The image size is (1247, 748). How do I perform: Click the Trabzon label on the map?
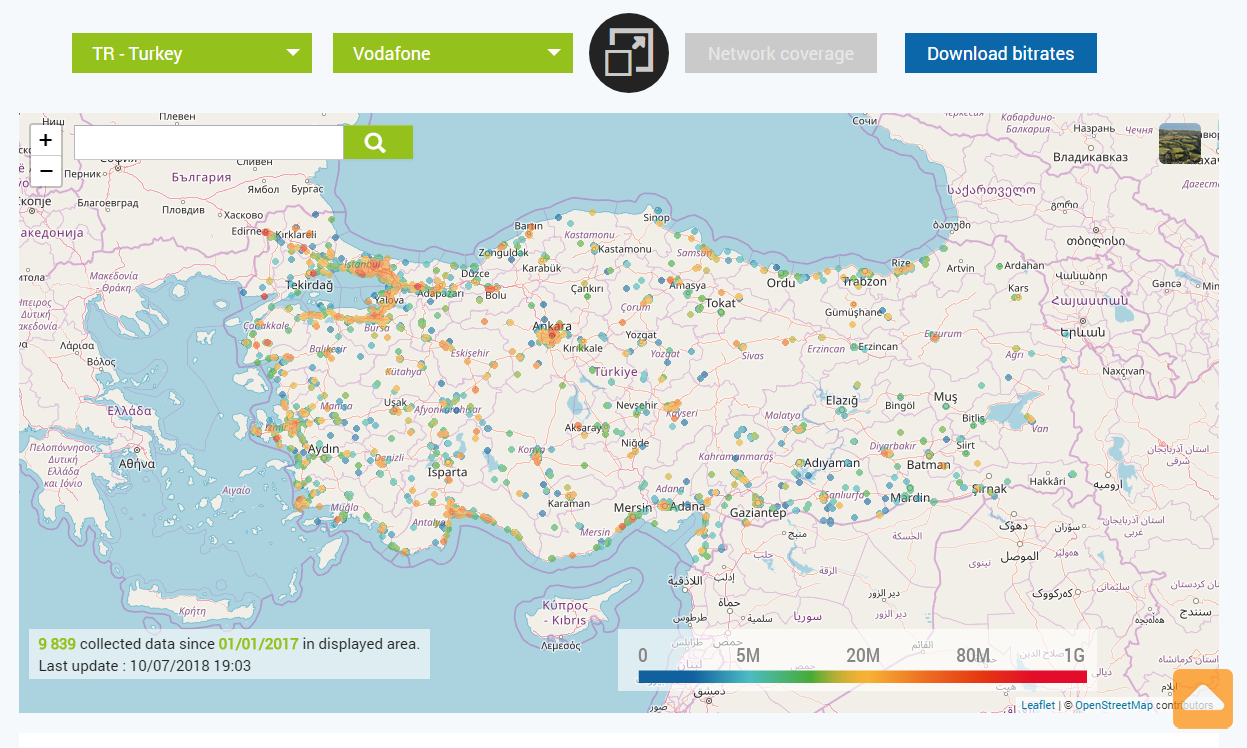click(x=865, y=281)
